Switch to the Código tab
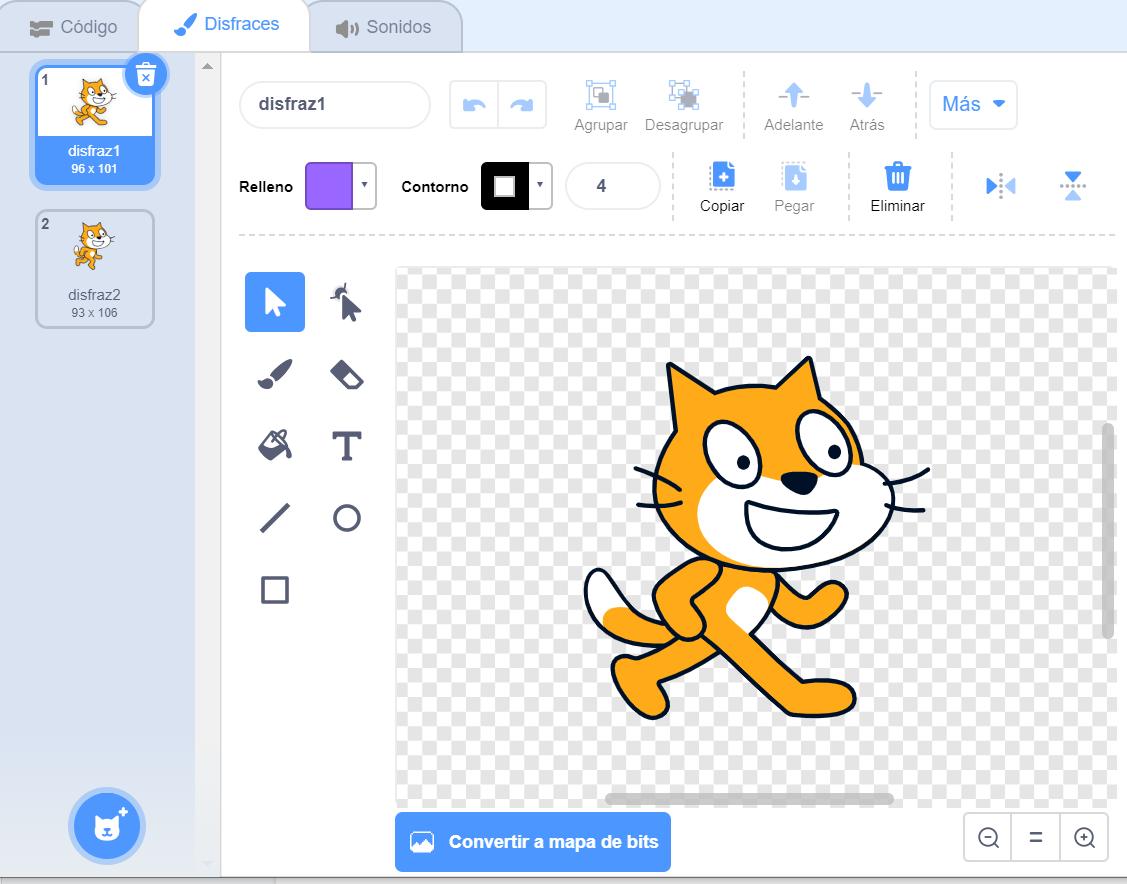Viewport: 1127px width, 884px height. [x=73, y=27]
